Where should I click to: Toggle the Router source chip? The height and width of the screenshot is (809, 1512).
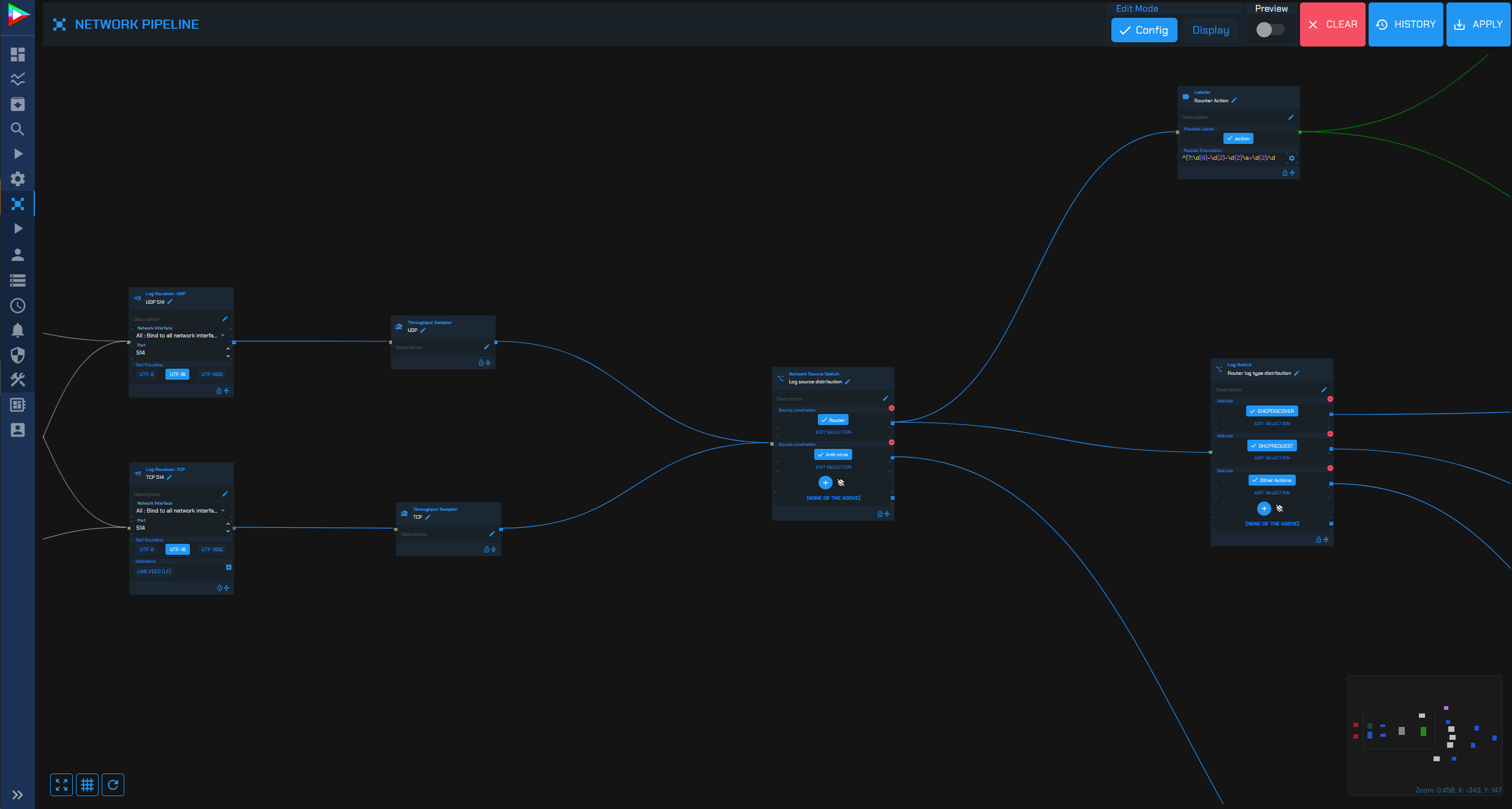tap(833, 420)
